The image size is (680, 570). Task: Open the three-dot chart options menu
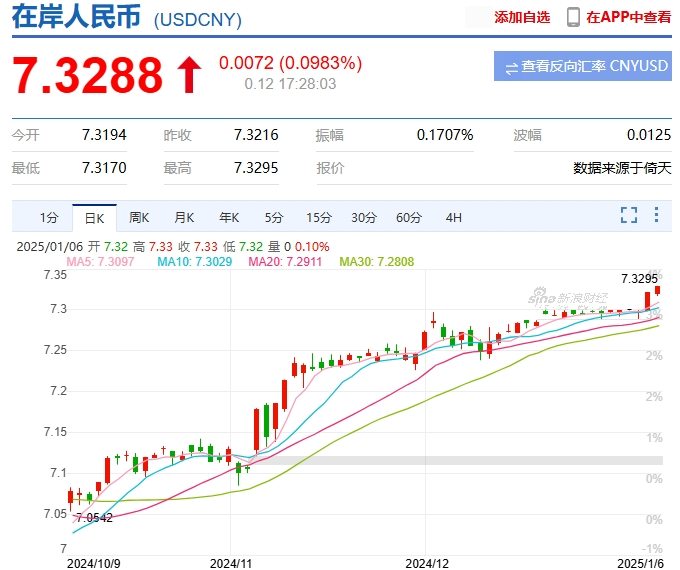pyautogui.click(x=657, y=215)
